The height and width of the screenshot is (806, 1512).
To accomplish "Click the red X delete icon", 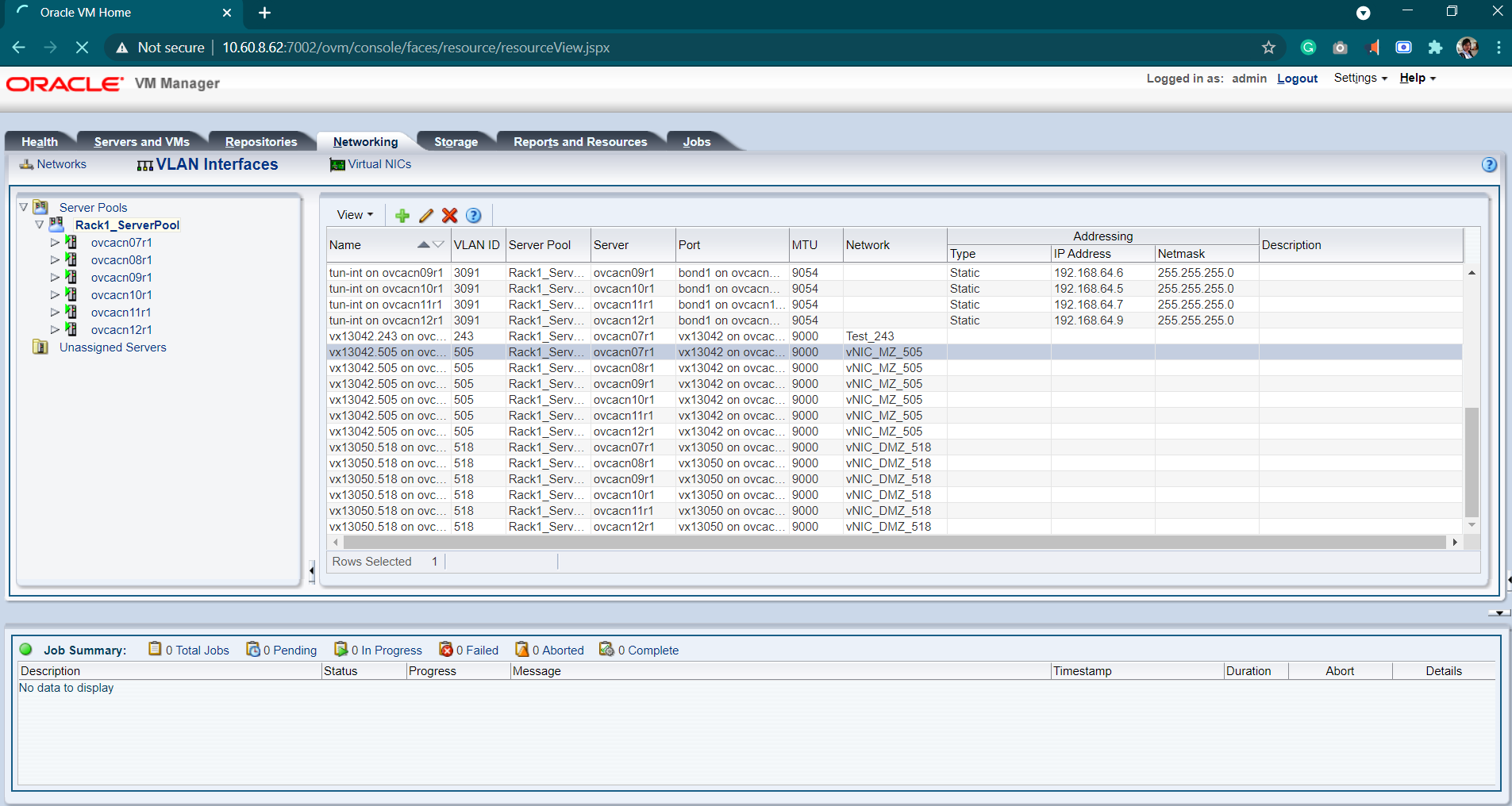I will (449, 215).
